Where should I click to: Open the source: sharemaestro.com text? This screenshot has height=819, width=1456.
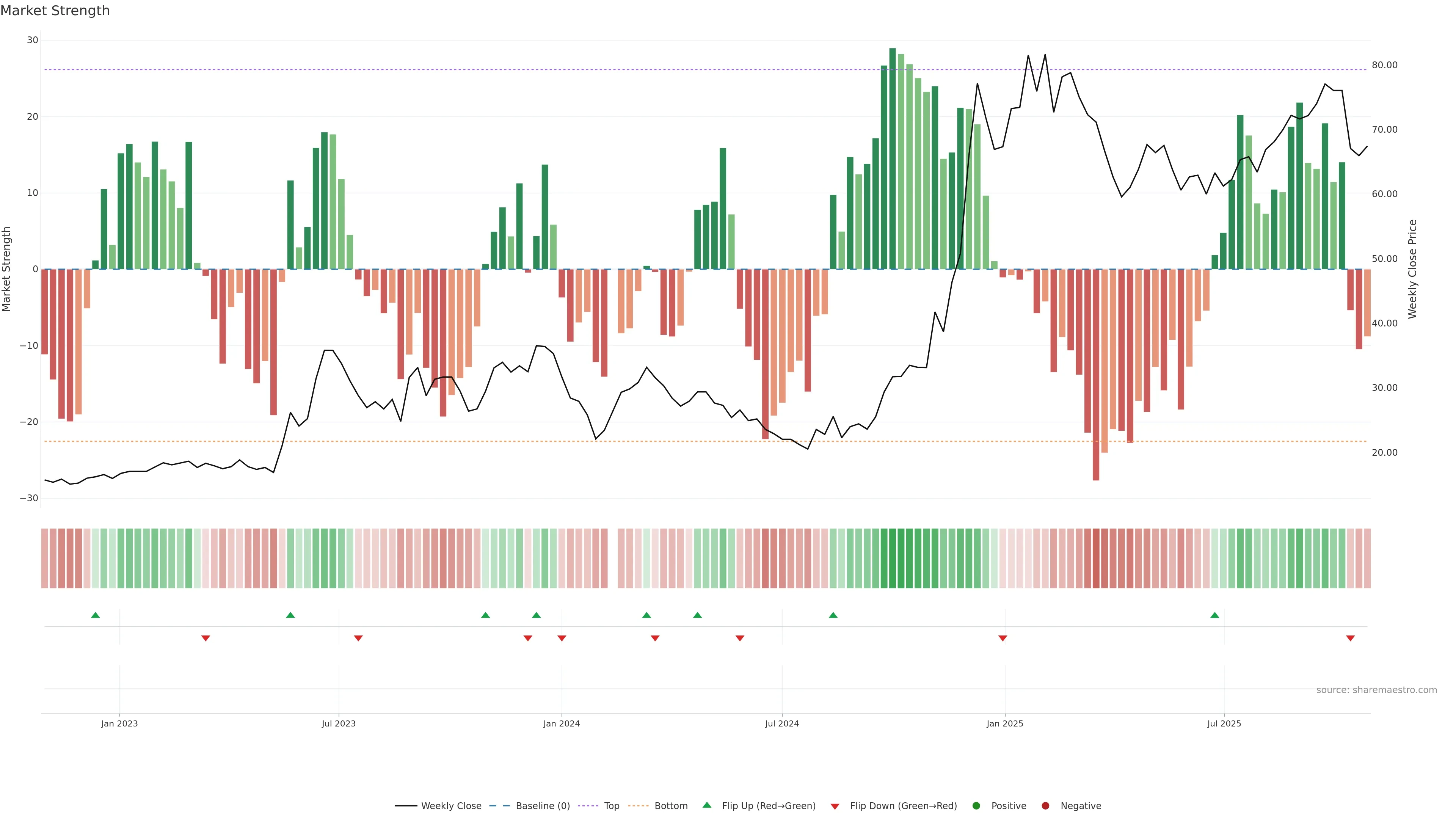pos(1376,690)
